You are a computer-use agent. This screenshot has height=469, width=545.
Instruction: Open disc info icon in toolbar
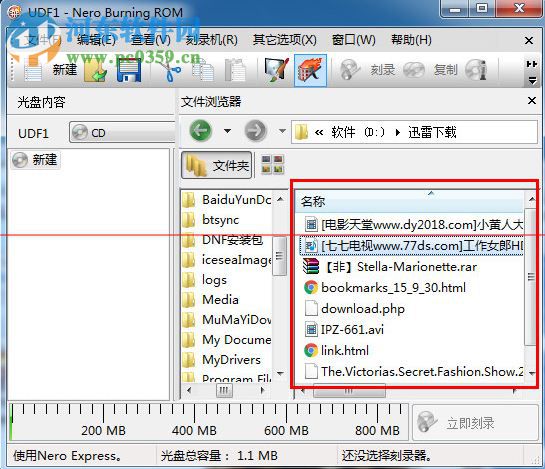tap(476, 70)
